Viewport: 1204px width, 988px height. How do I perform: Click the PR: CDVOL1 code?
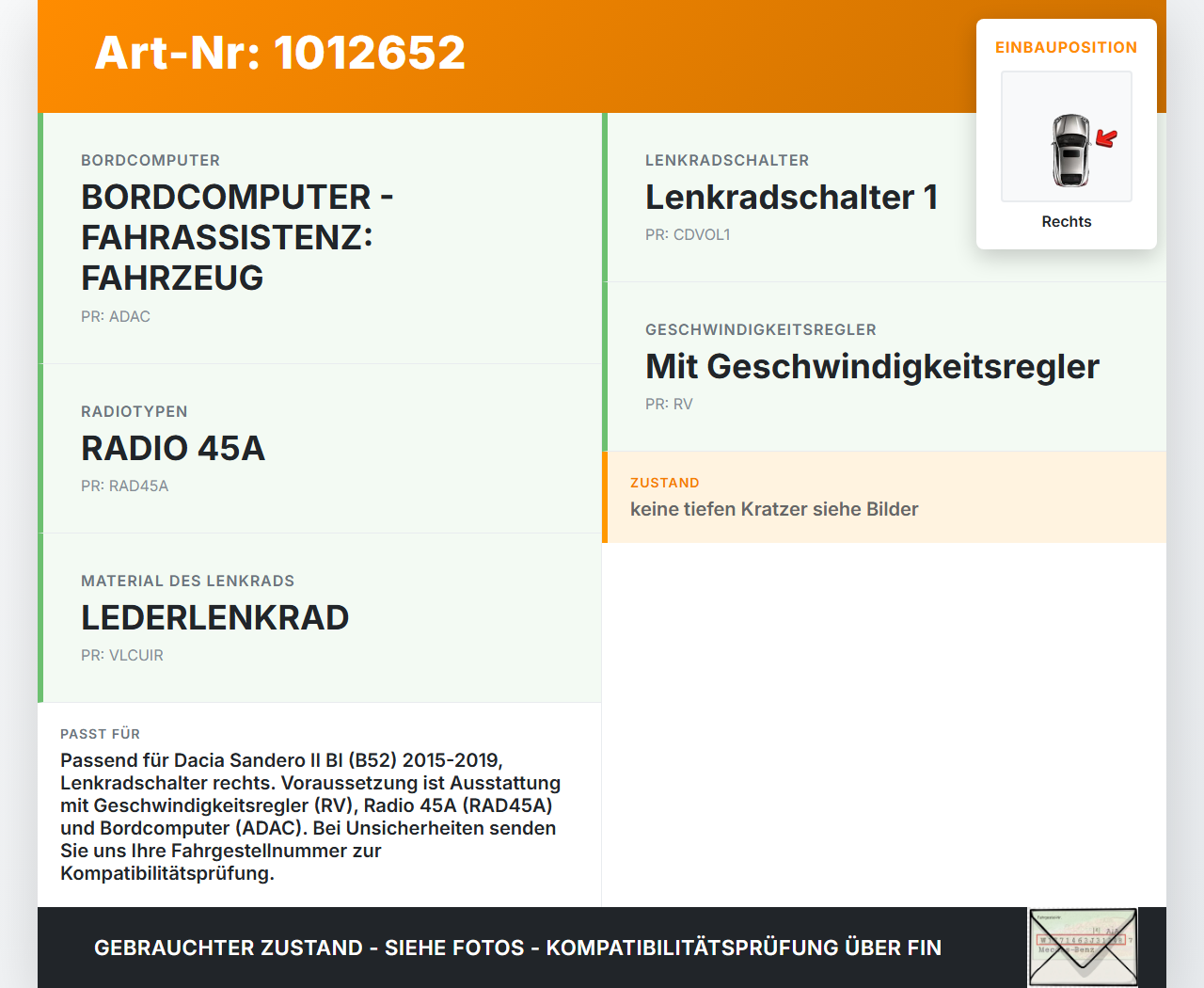pos(688,235)
